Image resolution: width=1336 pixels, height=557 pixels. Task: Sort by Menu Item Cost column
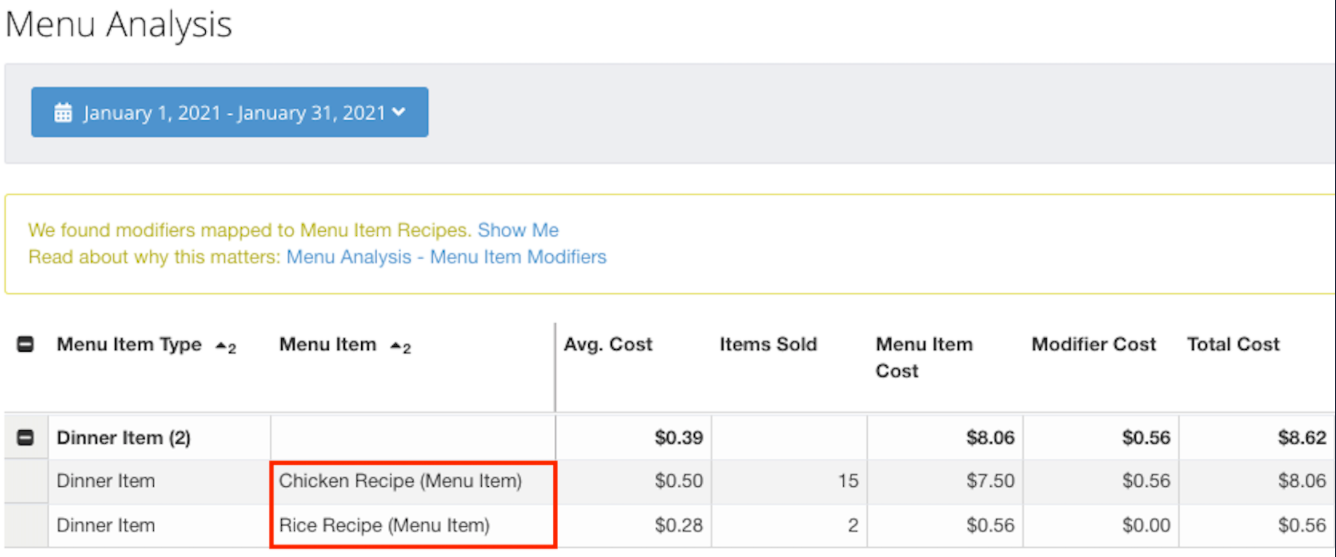point(924,357)
